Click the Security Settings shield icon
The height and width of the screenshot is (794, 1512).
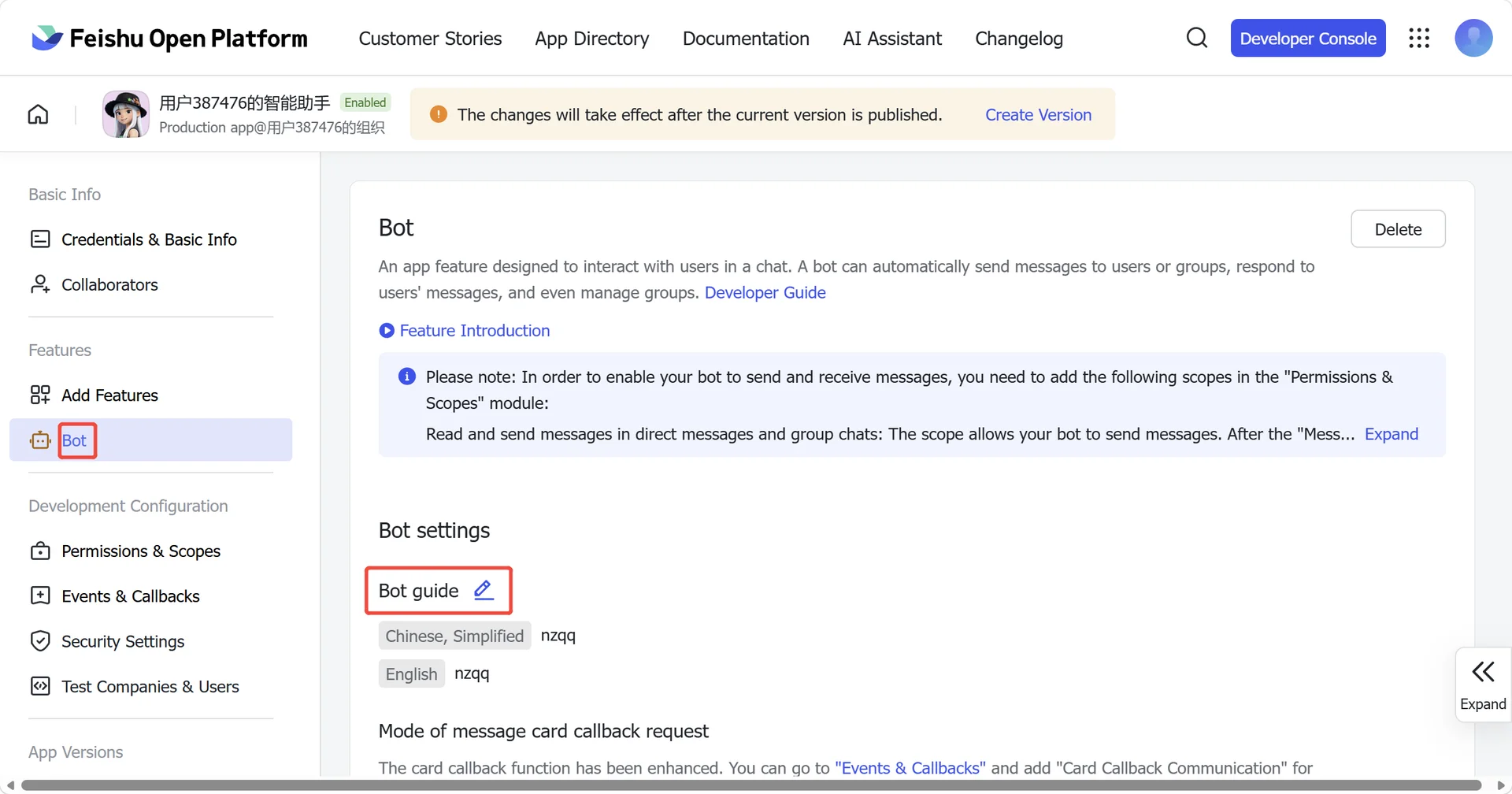pos(40,641)
